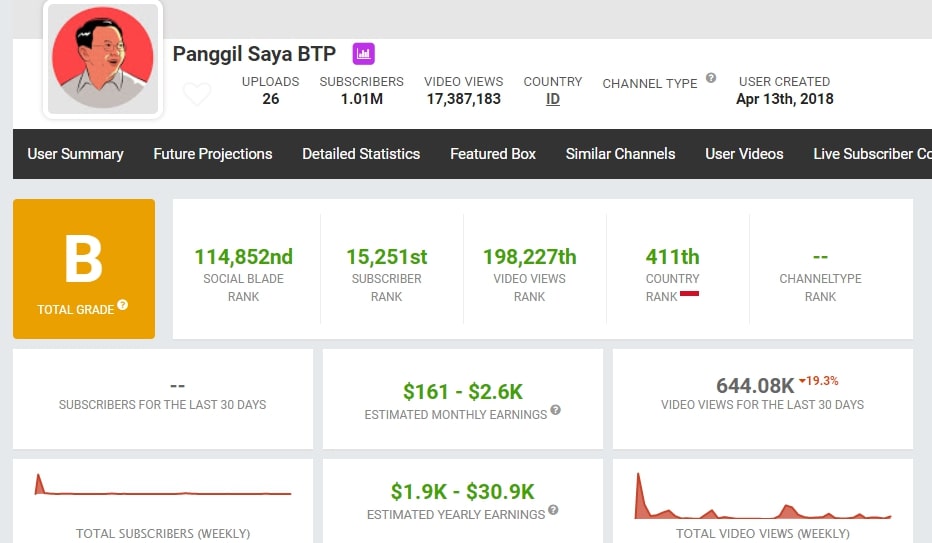
Task: Click the 411th country rank
Action: pyautogui.click(x=672, y=257)
